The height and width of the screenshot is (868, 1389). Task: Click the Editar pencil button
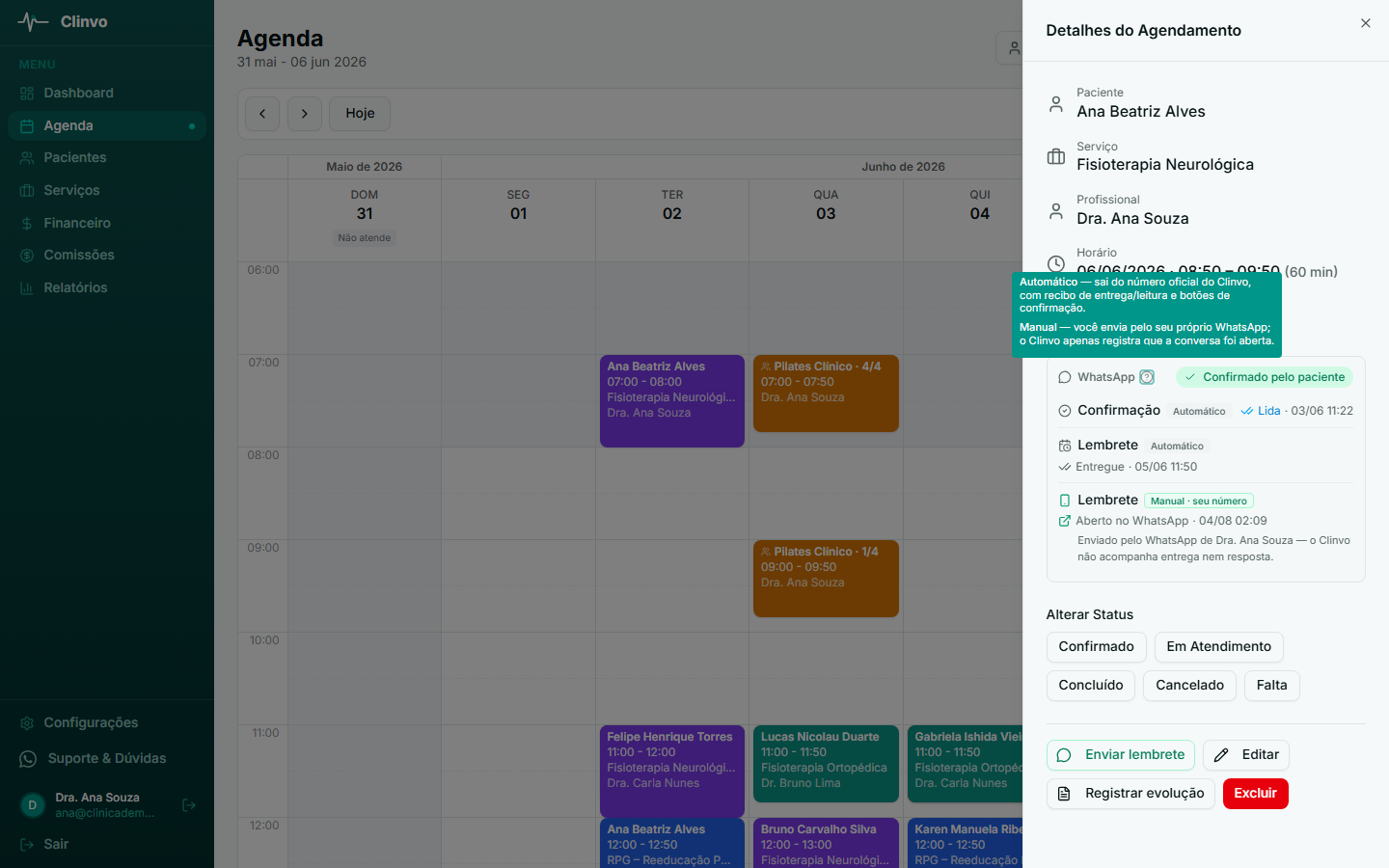coord(1246,755)
